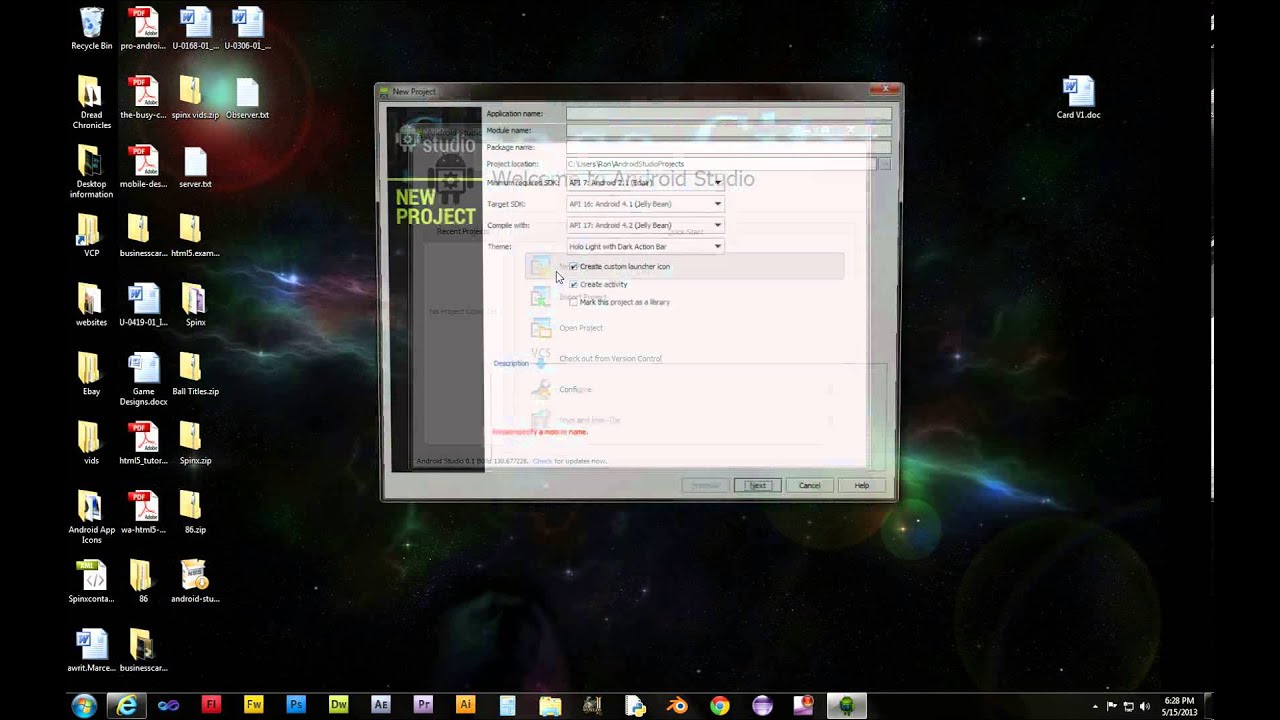This screenshot has height=720, width=1280.
Task: Switch to Android Studio taskbar icon
Action: pyautogui.click(x=847, y=705)
